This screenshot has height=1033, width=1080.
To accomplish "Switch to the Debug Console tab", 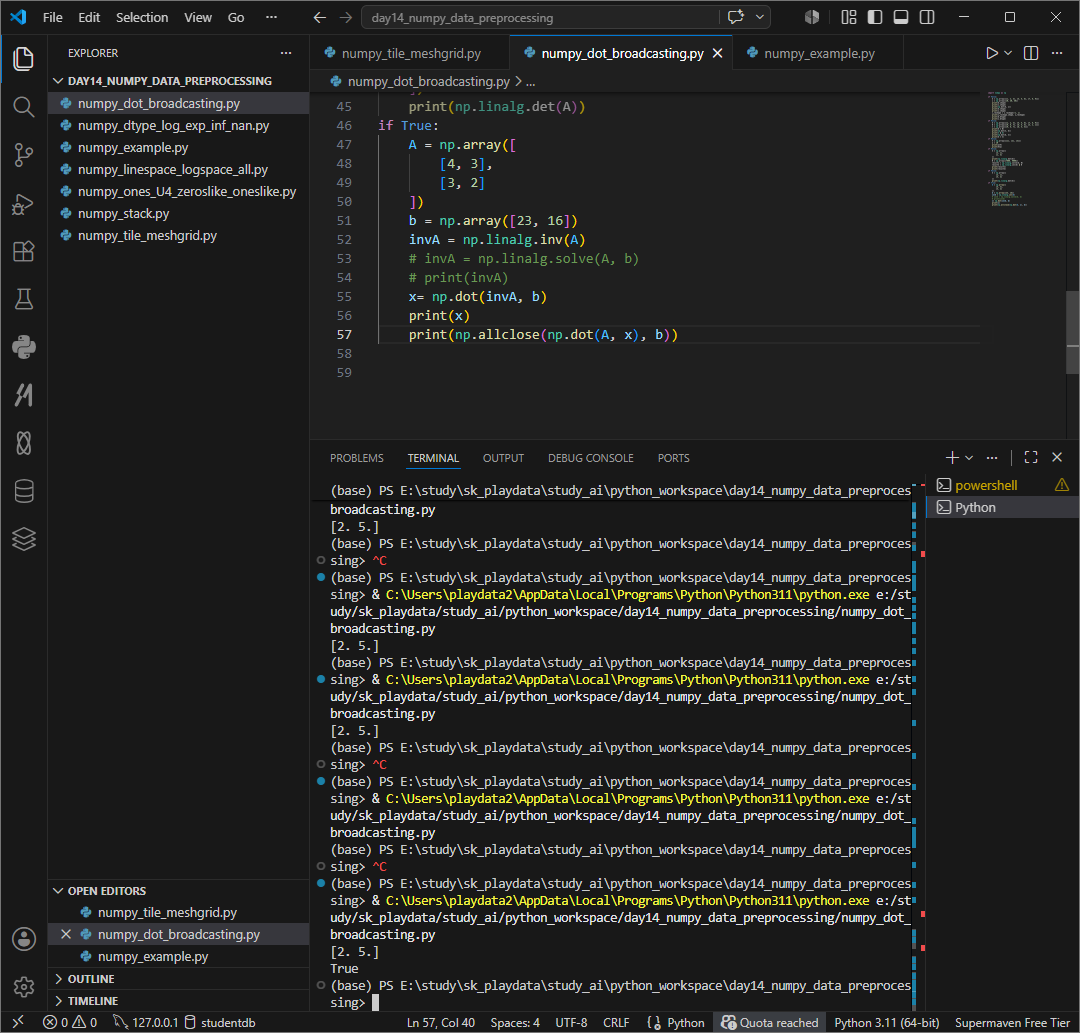I will pyautogui.click(x=590, y=458).
